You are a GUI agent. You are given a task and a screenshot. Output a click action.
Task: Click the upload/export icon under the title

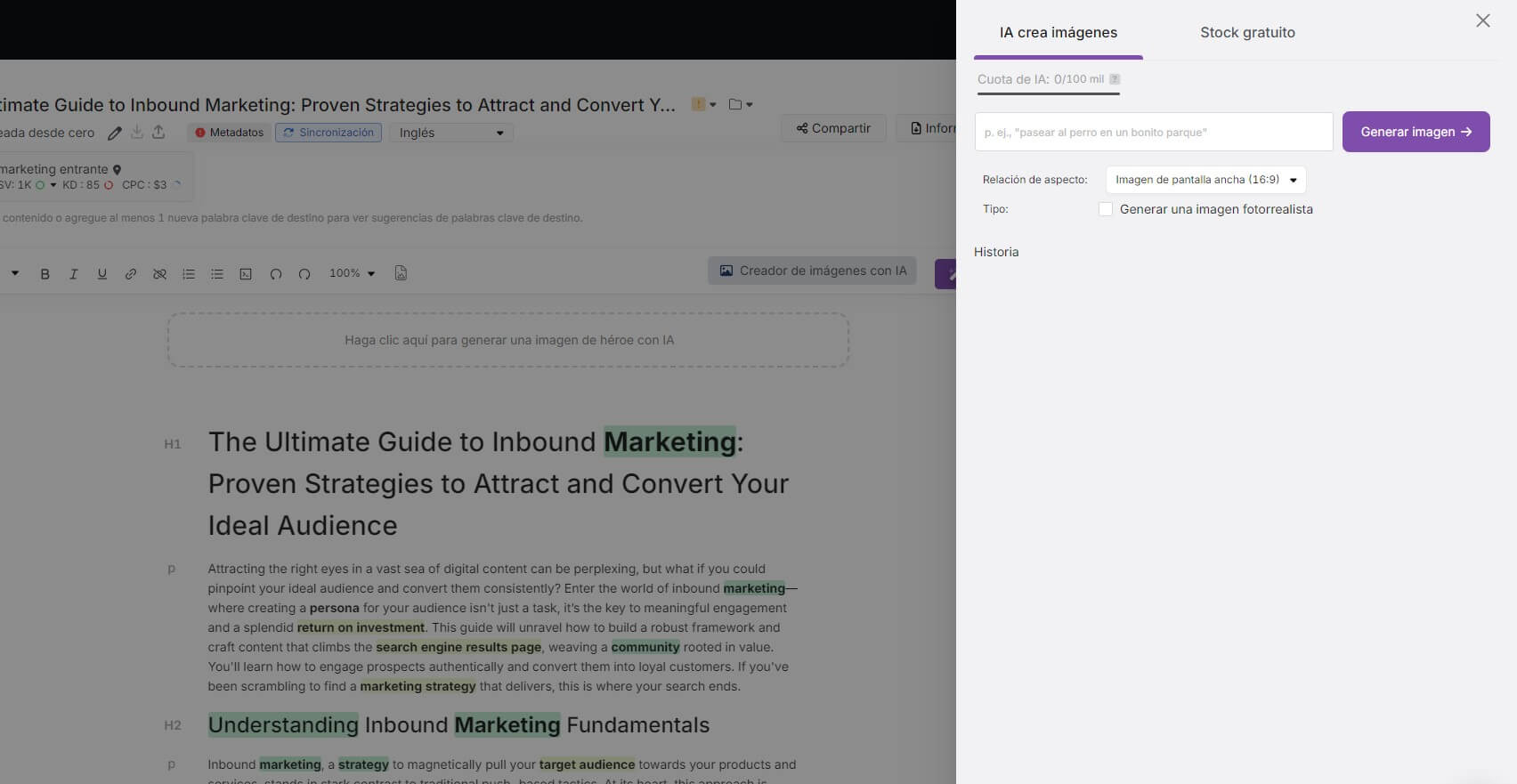click(x=158, y=133)
